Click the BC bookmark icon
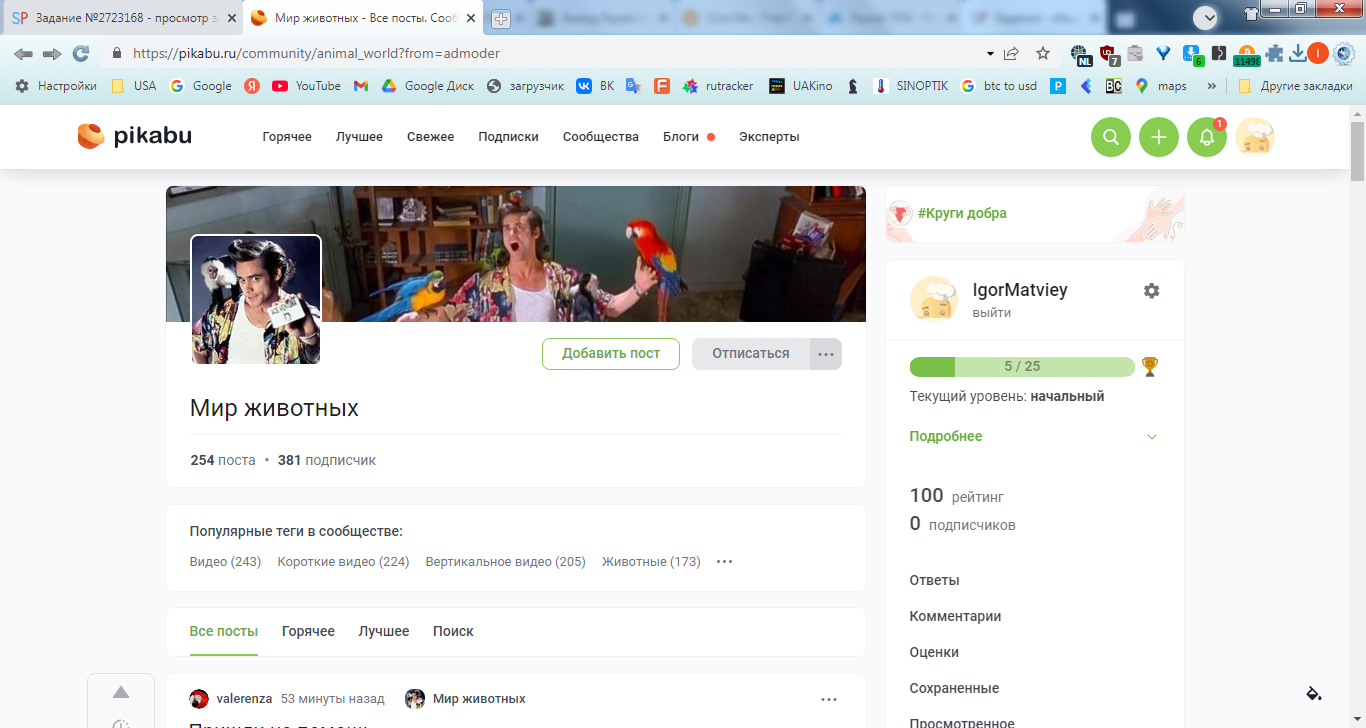This screenshot has height=728, width=1366. click(x=1113, y=86)
